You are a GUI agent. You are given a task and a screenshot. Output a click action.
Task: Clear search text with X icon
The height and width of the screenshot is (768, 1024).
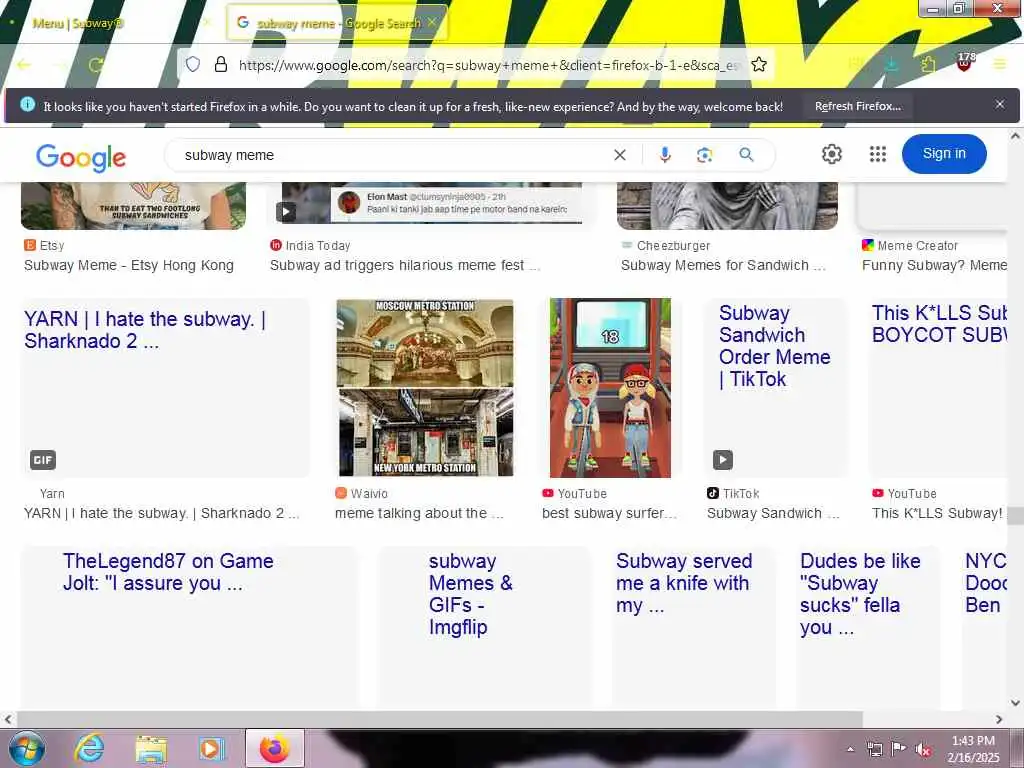coord(620,155)
